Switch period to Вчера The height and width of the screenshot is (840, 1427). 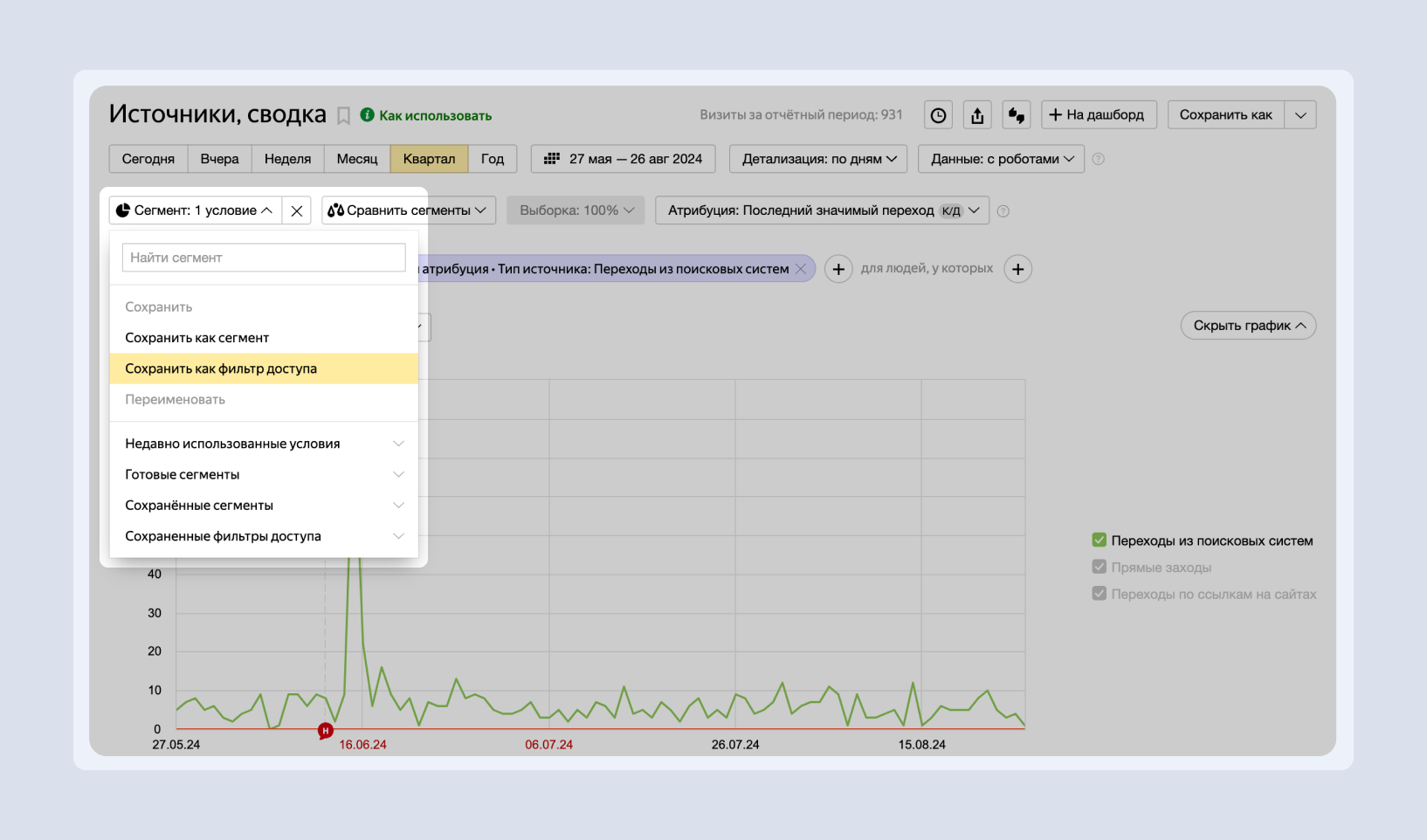[219, 159]
